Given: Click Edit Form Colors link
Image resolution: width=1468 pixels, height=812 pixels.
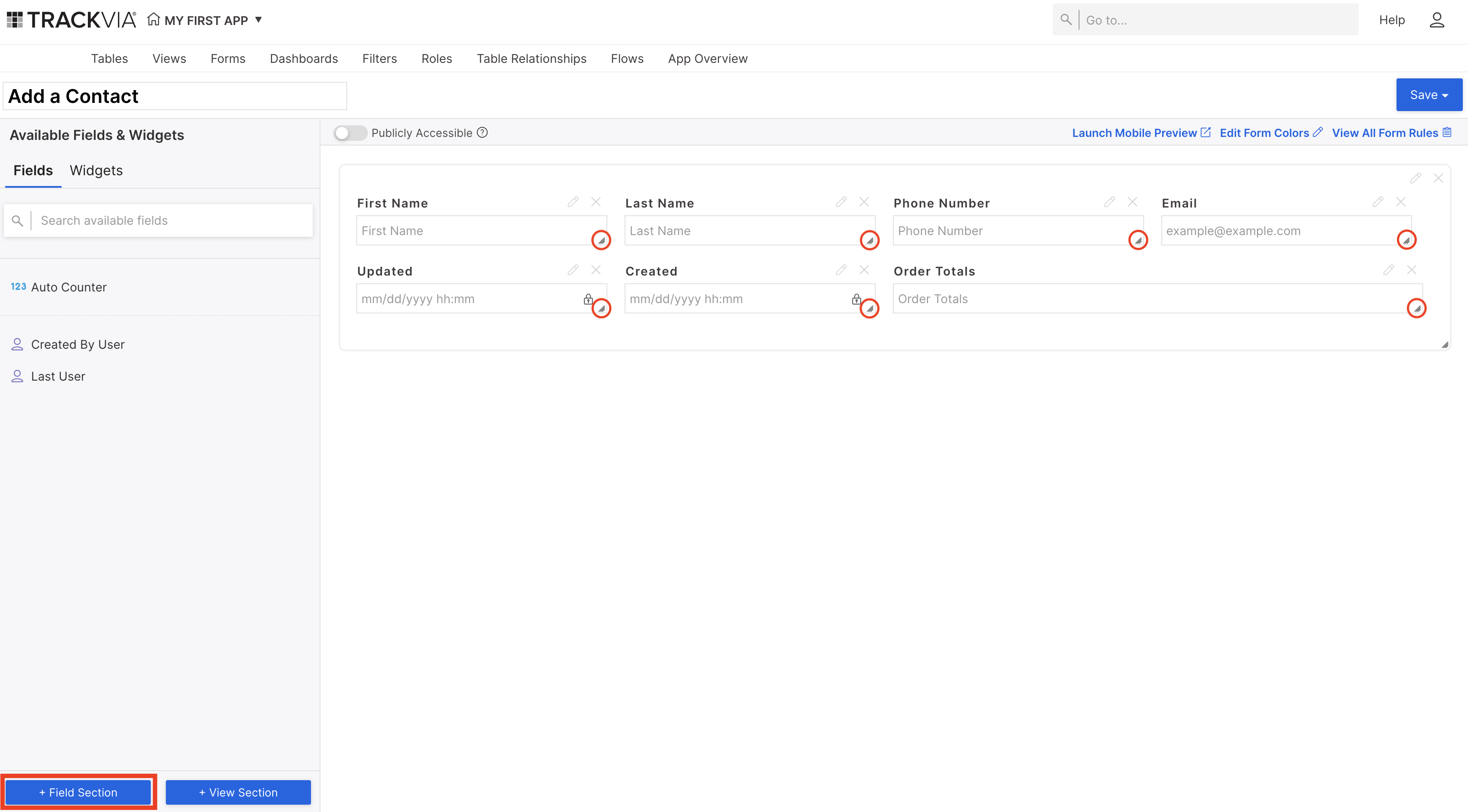Looking at the screenshot, I should pos(1271,133).
